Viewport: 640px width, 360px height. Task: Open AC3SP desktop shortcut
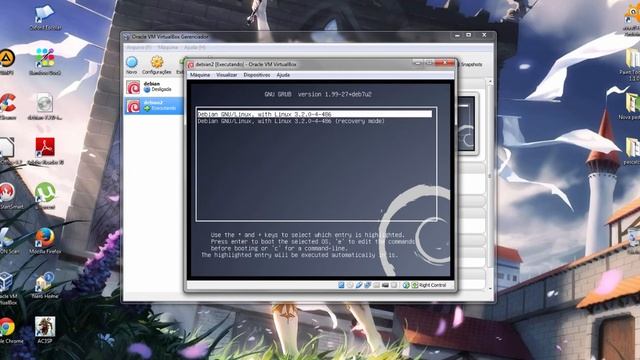coord(45,330)
